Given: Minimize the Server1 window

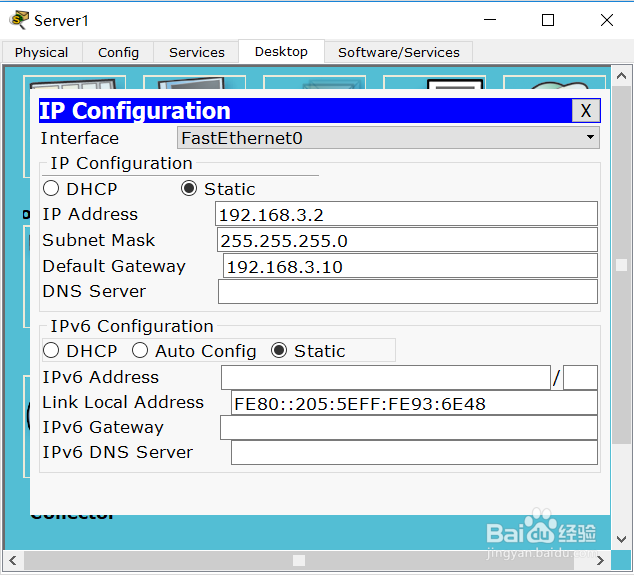Looking at the screenshot, I should click(490, 20).
